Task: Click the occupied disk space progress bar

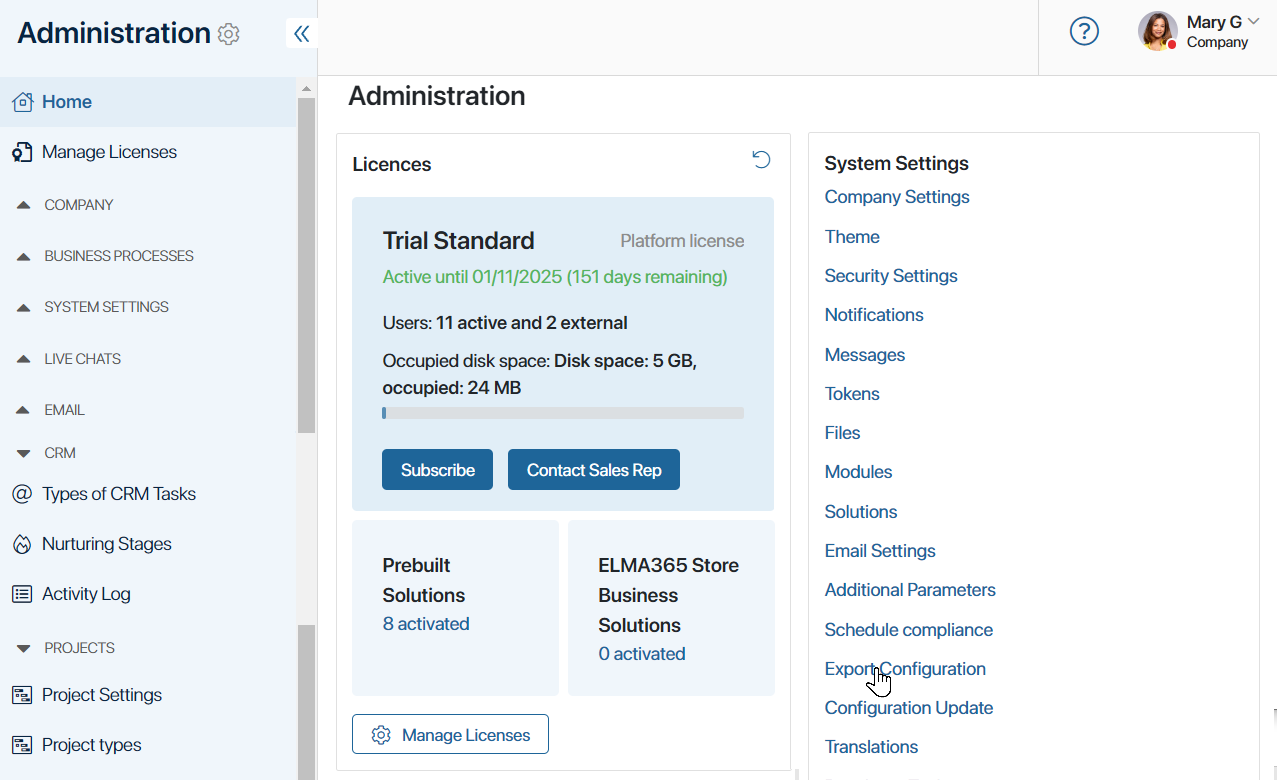Action: tap(563, 413)
